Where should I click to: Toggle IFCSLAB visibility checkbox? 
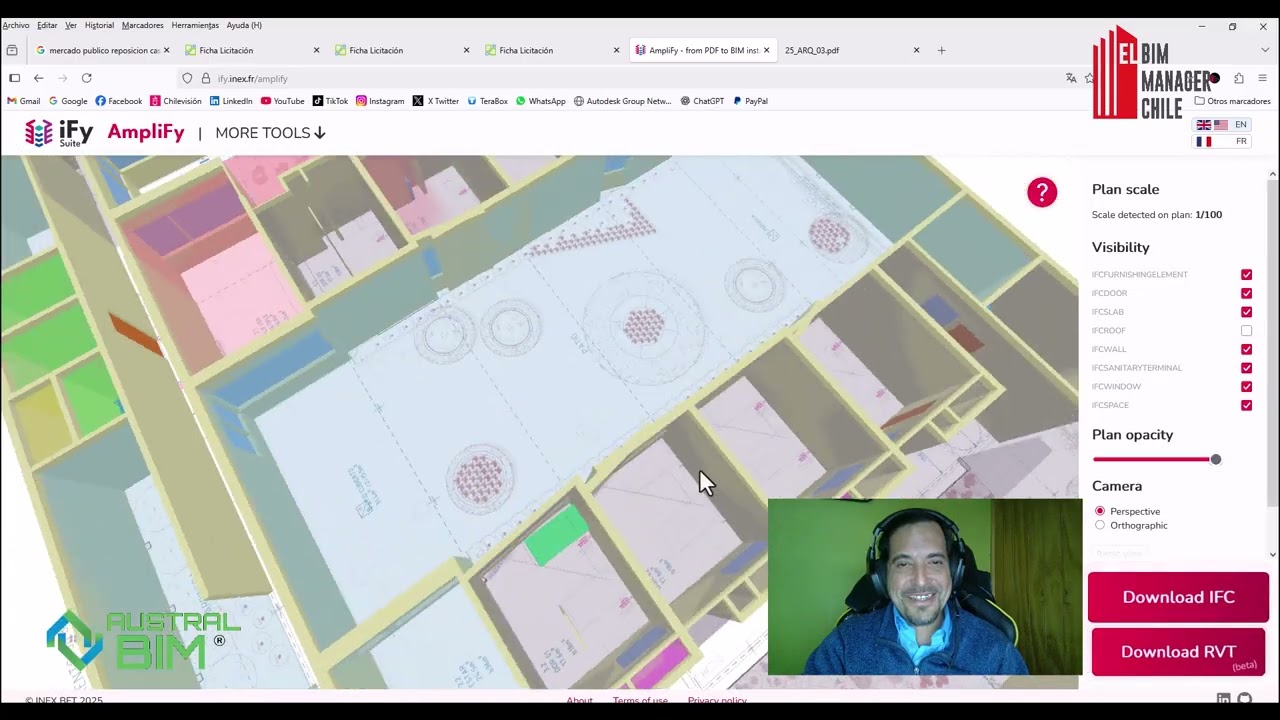(1246, 312)
